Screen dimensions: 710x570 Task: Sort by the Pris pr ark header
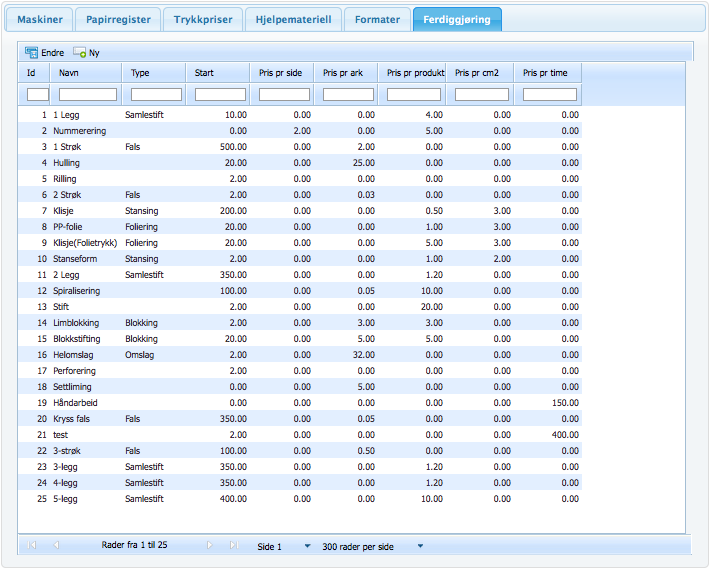coord(345,73)
